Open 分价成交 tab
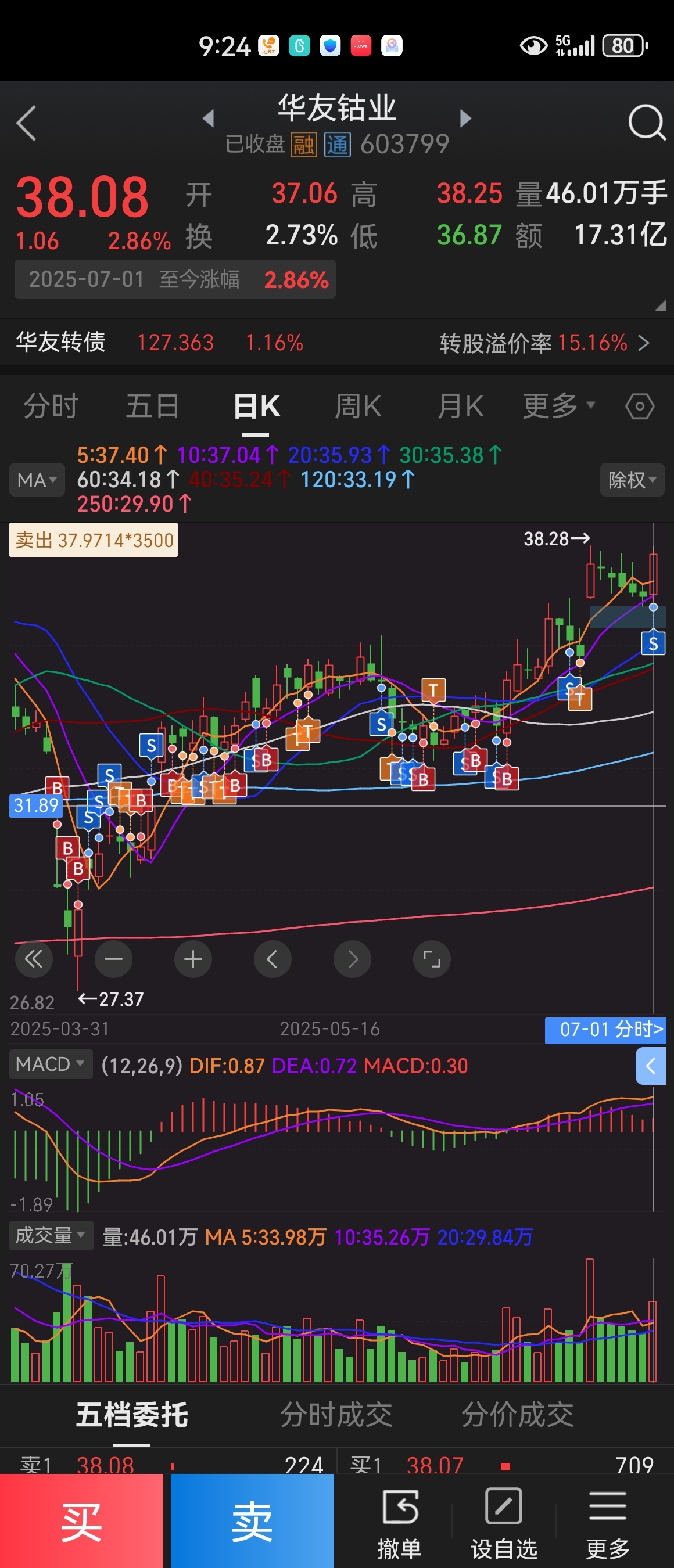 pyautogui.click(x=518, y=1415)
